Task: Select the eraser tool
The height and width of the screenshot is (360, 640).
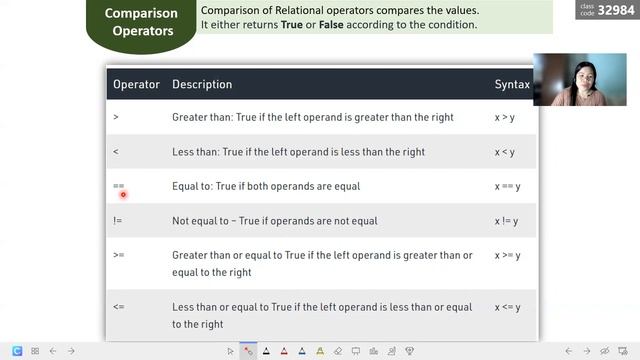Action: pyautogui.click(x=338, y=351)
